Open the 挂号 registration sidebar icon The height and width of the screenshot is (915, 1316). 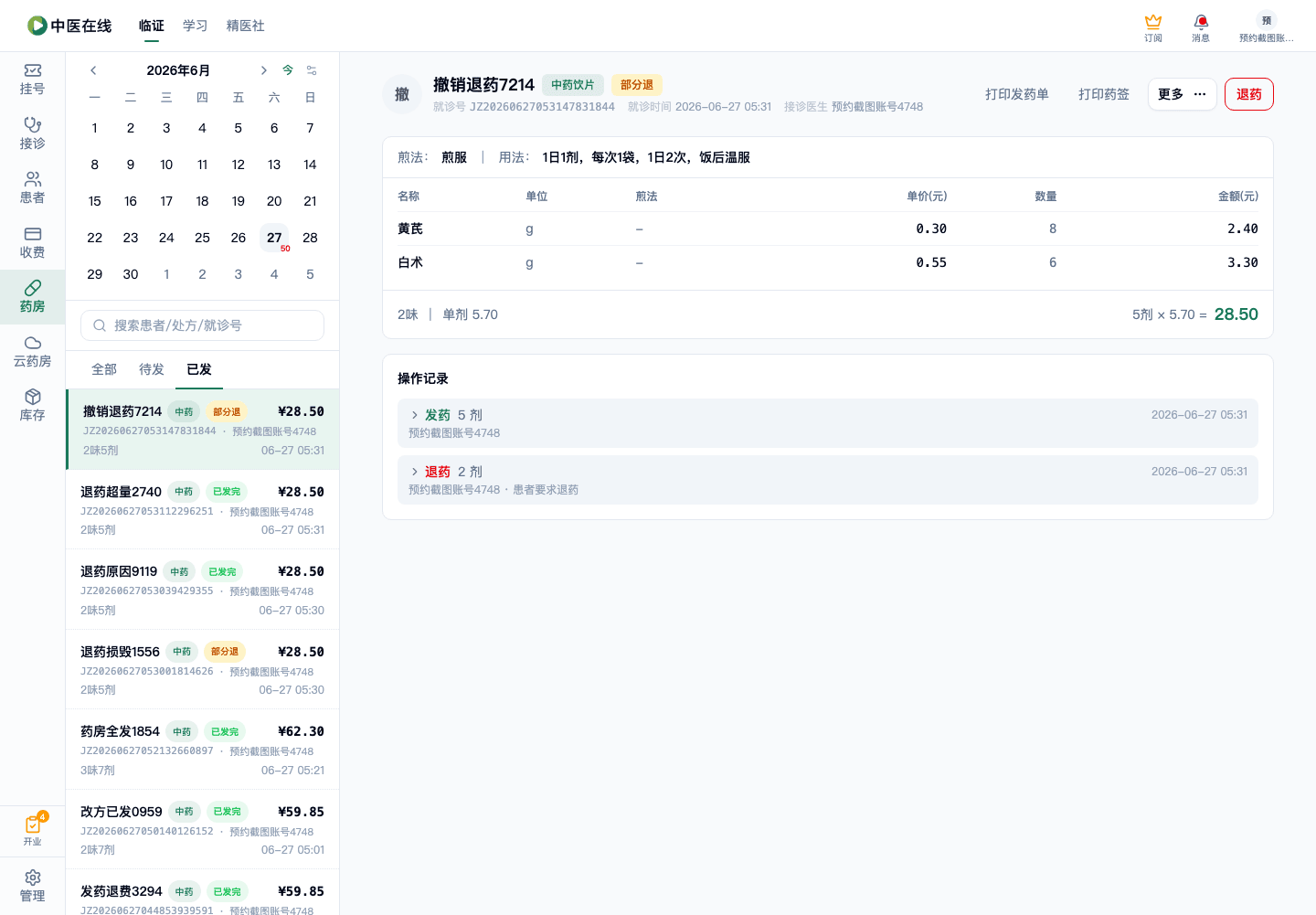coord(32,80)
